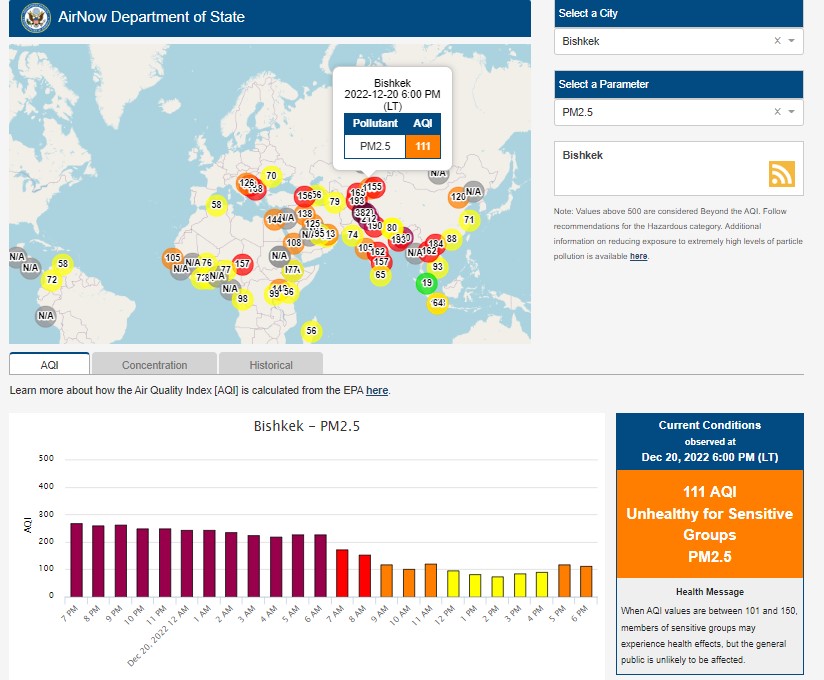
Task: Select the yellow 70 marker on the map
Action: [271, 176]
